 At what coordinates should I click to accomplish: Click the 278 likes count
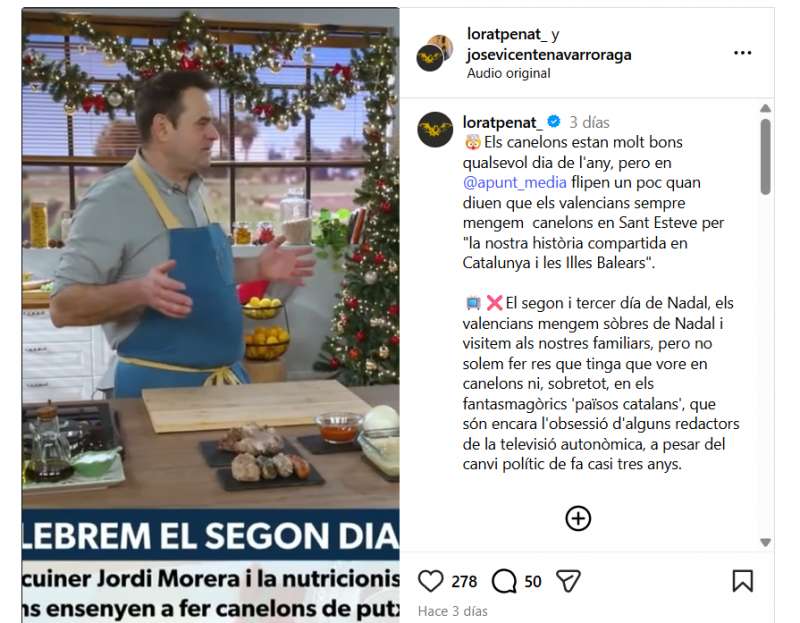[x=464, y=582]
